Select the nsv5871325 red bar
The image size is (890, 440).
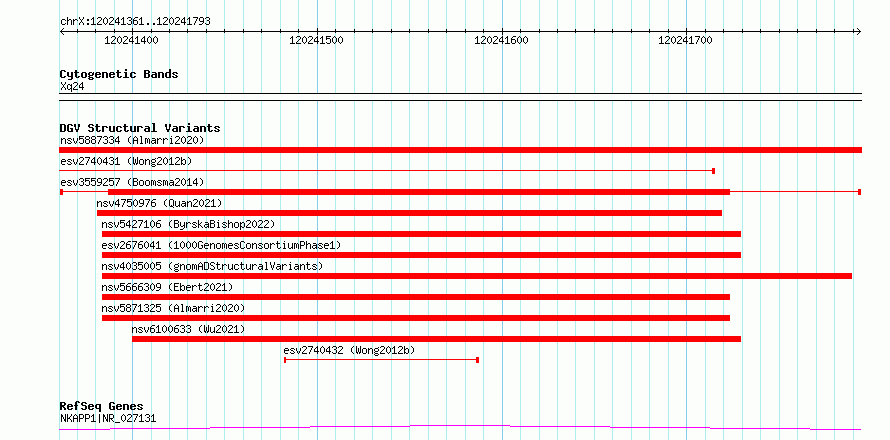pos(416,318)
